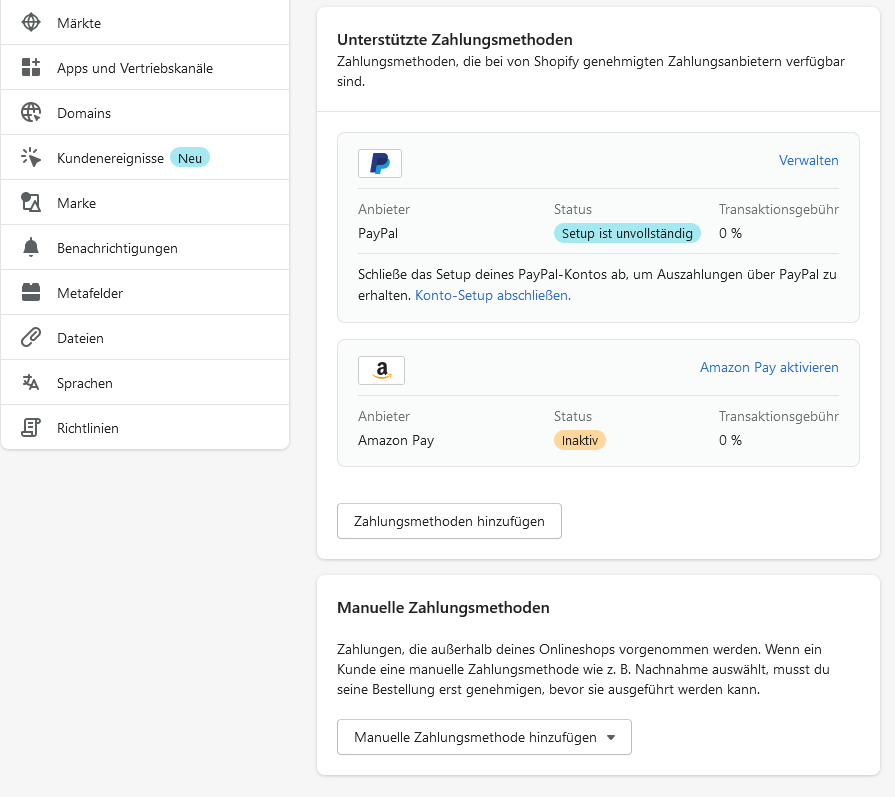The width and height of the screenshot is (895, 797).
Task: Follow the Konto-Setup abschließen link
Action: click(x=493, y=295)
